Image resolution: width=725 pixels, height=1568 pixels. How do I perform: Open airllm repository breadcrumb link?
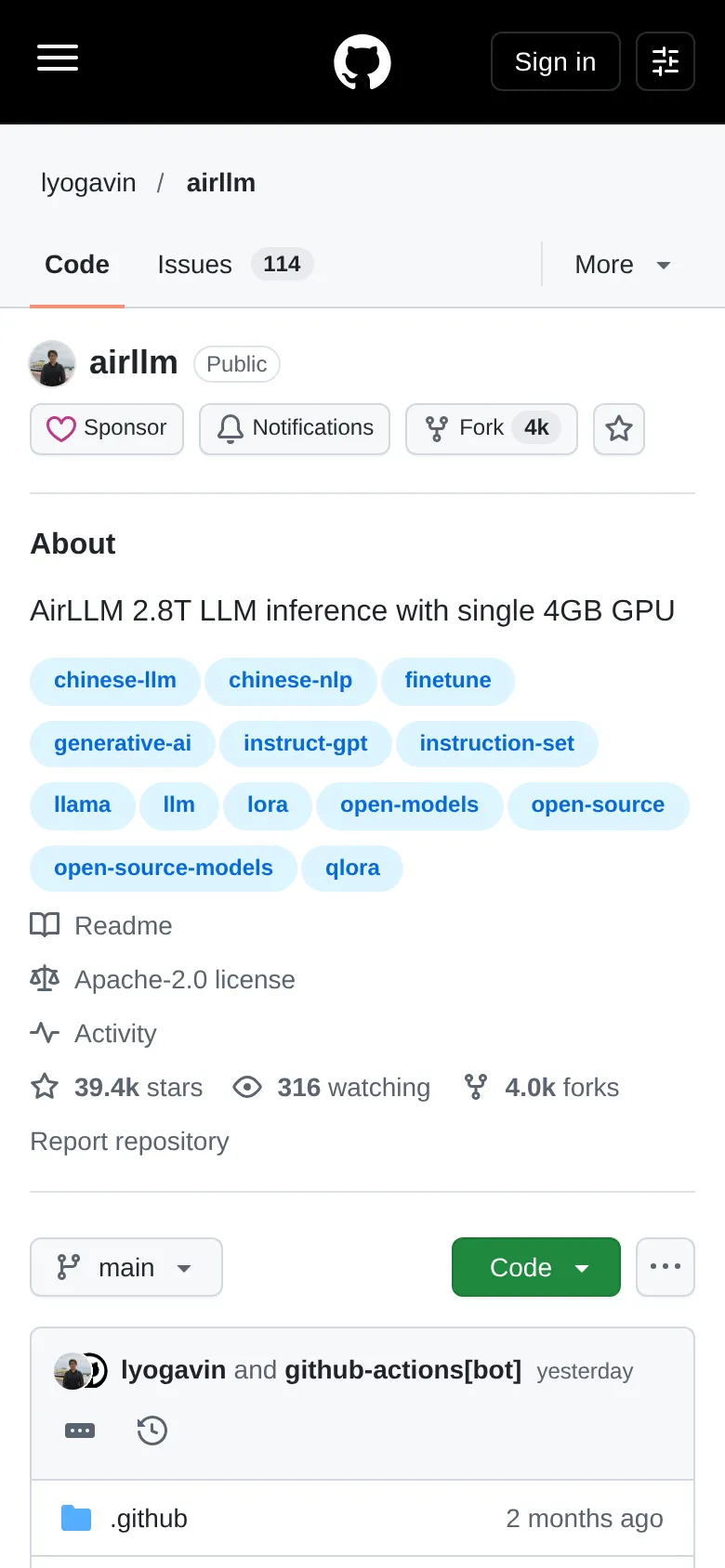pos(221,183)
